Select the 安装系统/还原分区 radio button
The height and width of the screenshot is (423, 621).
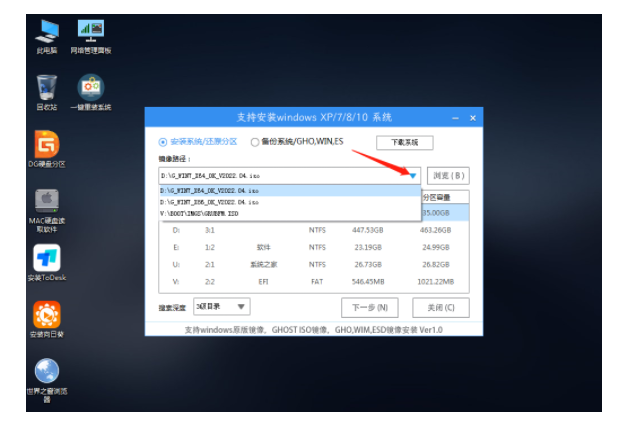(x=165, y=142)
